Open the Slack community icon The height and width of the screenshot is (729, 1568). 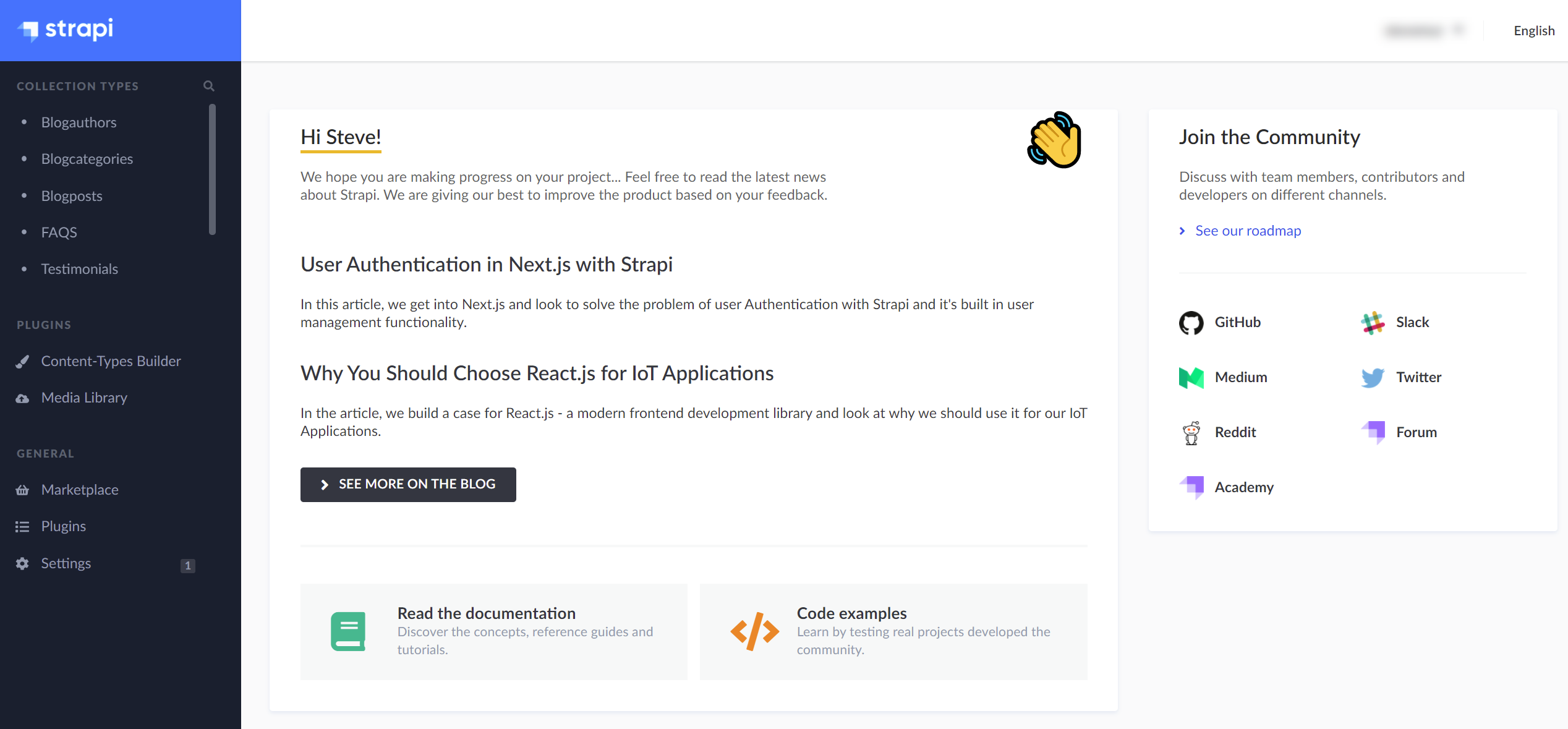click(x=1372, y=323)
